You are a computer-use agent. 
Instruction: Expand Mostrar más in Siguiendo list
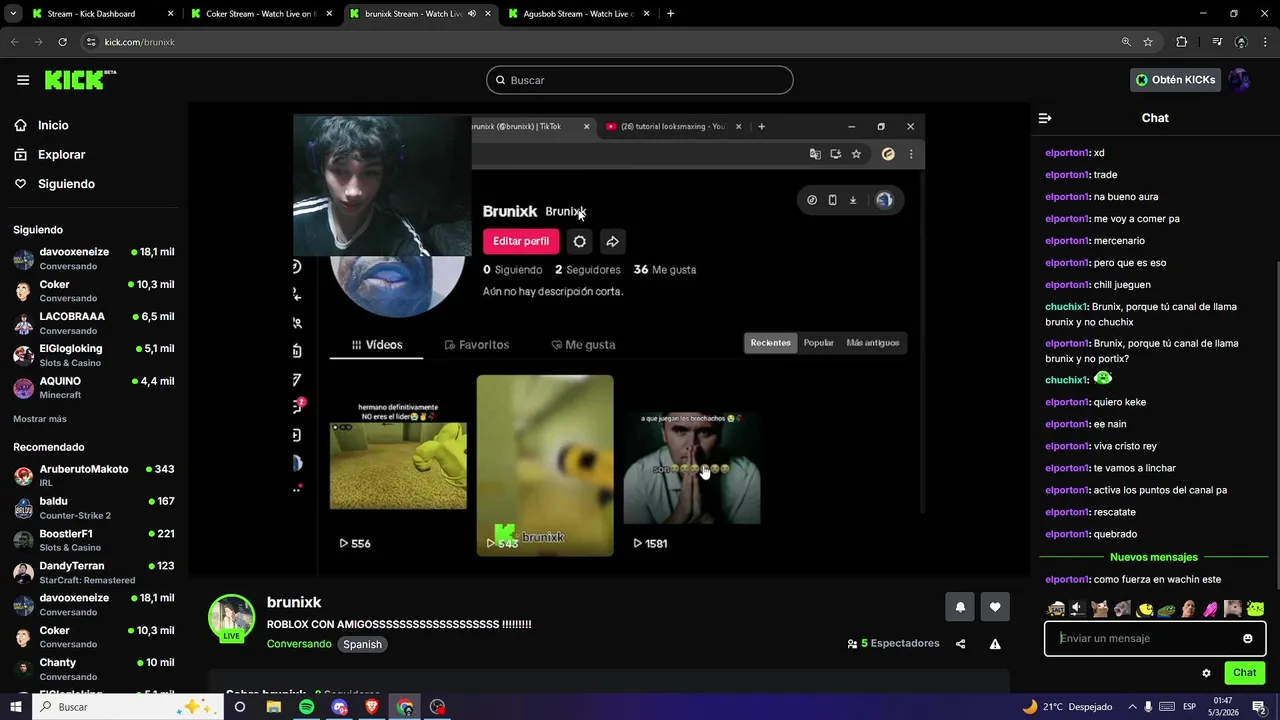pos(40,419)
